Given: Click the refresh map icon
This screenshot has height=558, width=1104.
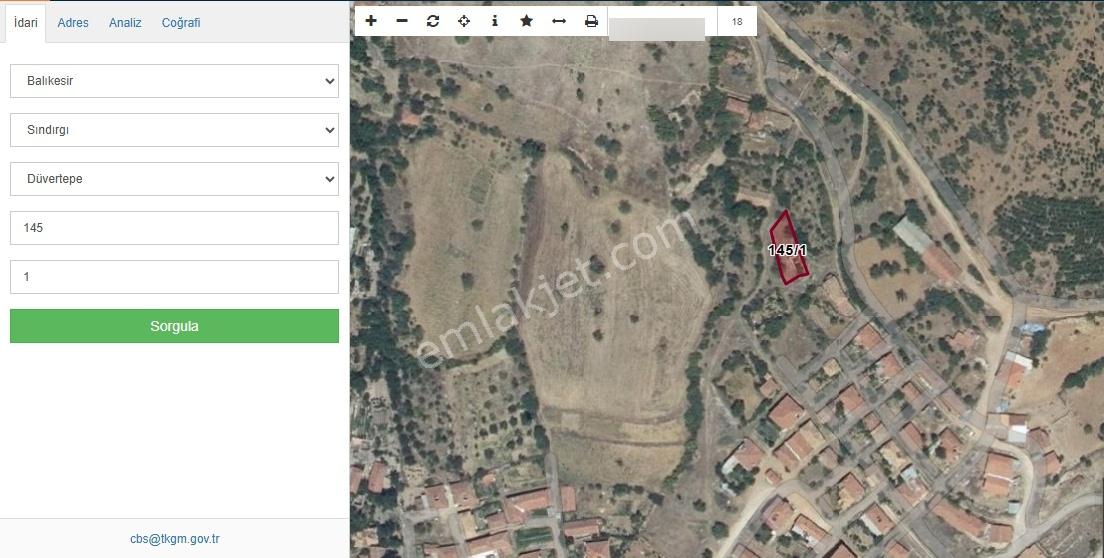Looking at the screenshot, I should pos(433,21).
